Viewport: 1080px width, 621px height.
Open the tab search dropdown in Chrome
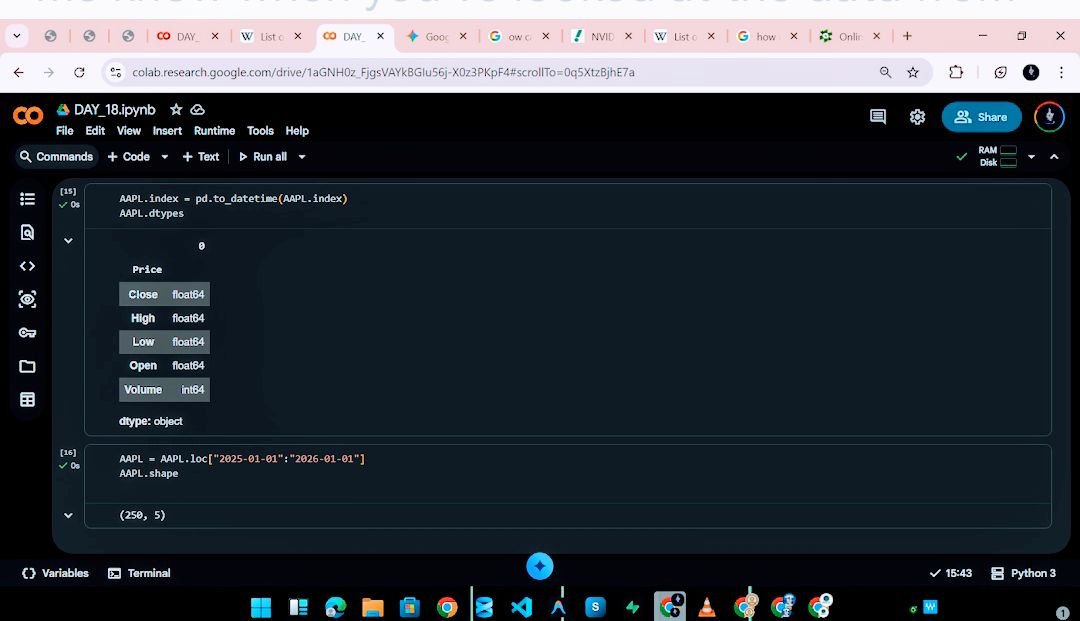tap(17, 36)
